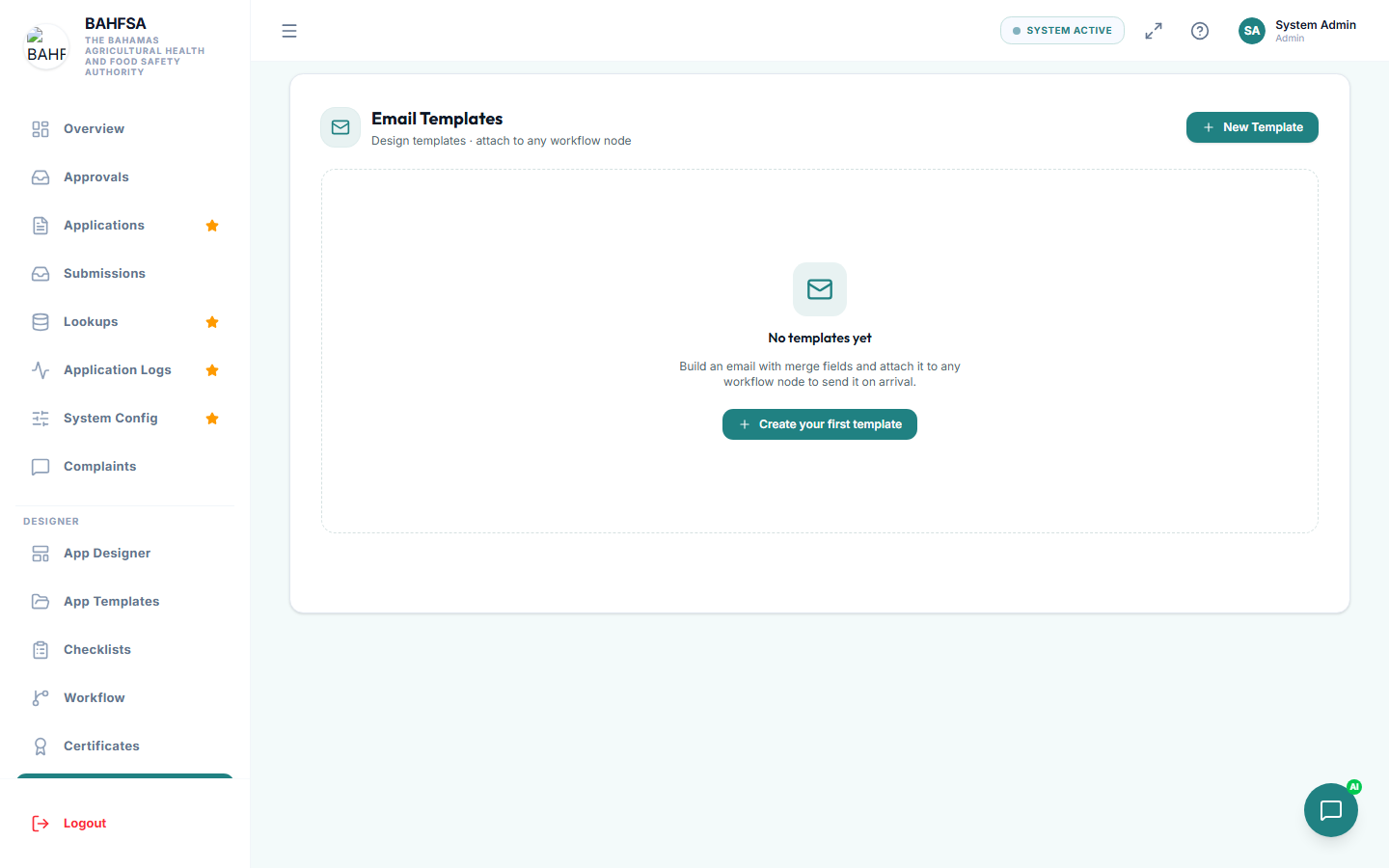Toggle favorite star for Application Logs

pyautogui.click(x=212, y=370)
